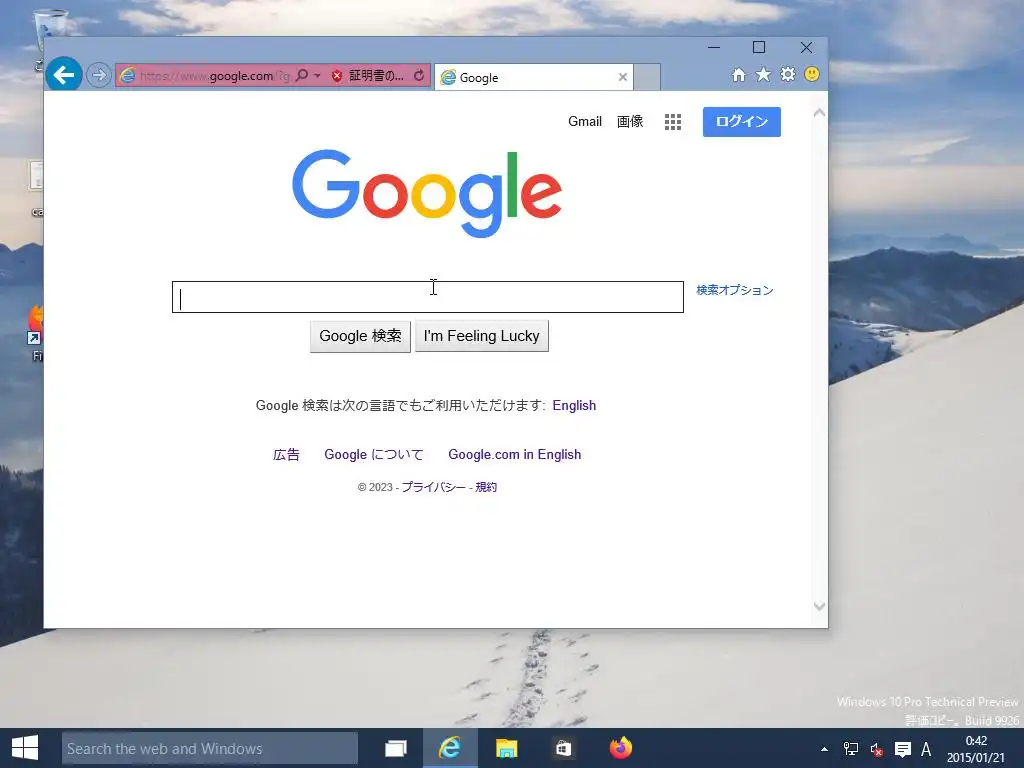Click the scrollbar up arrow
This screenshot has width=1024, height=768.
[x=819, y=114]
